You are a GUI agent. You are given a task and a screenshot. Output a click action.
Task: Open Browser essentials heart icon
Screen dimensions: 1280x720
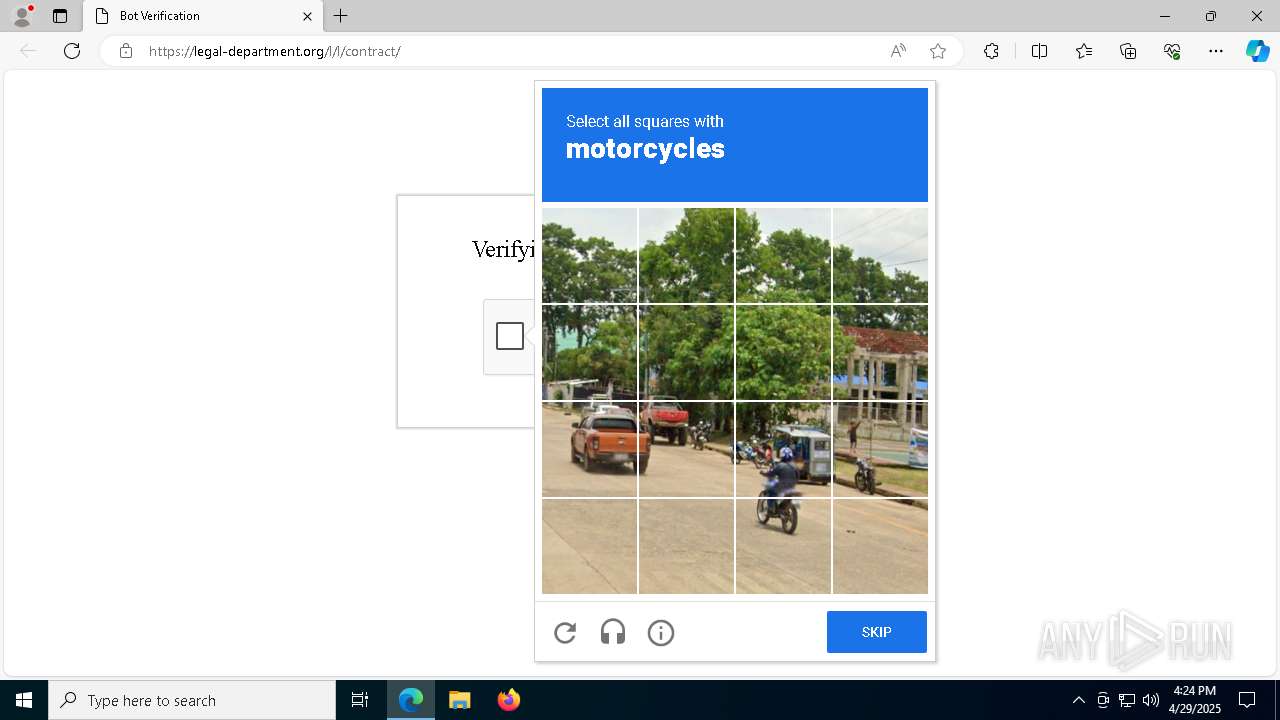point(1172,51)
